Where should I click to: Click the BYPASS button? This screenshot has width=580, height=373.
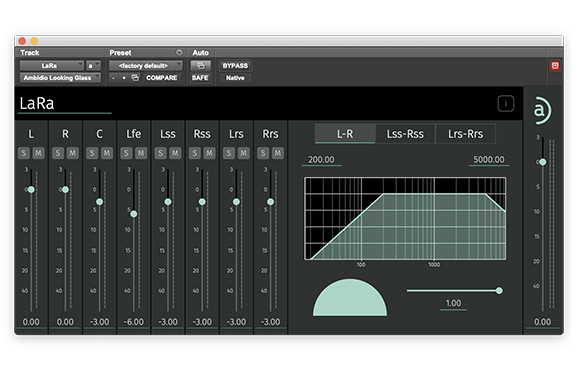tap(235, 65)
